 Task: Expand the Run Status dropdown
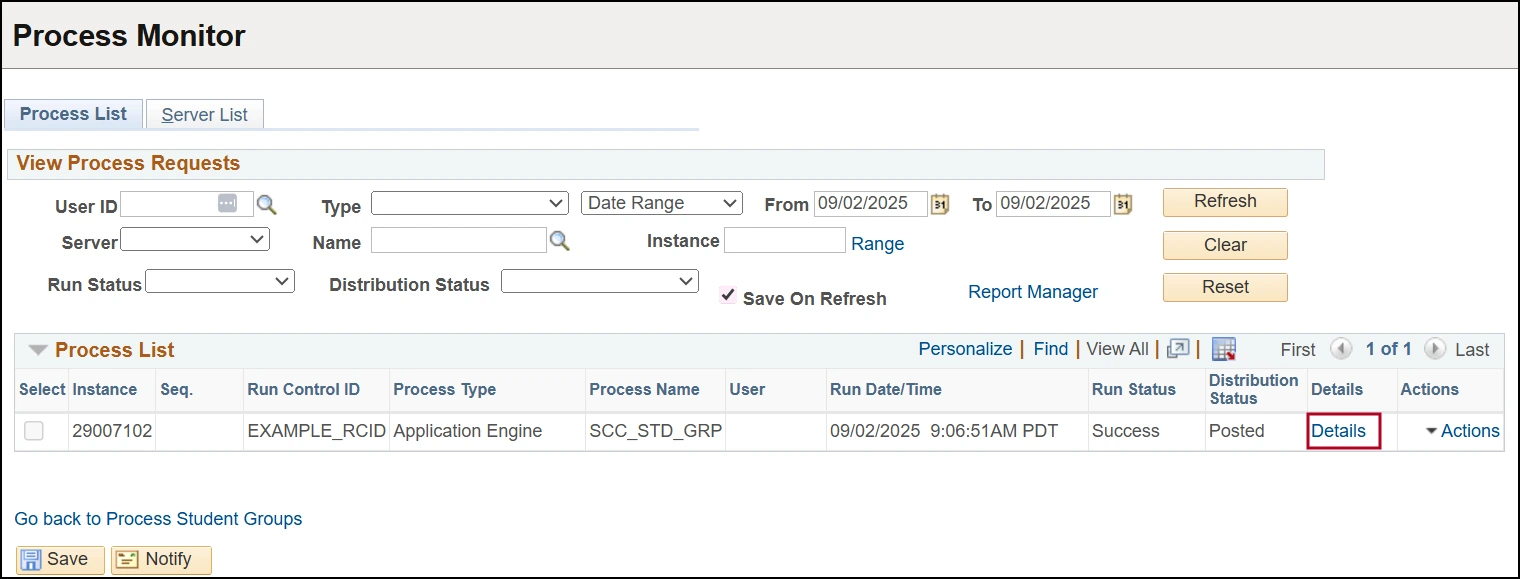[x=220, y=283]
